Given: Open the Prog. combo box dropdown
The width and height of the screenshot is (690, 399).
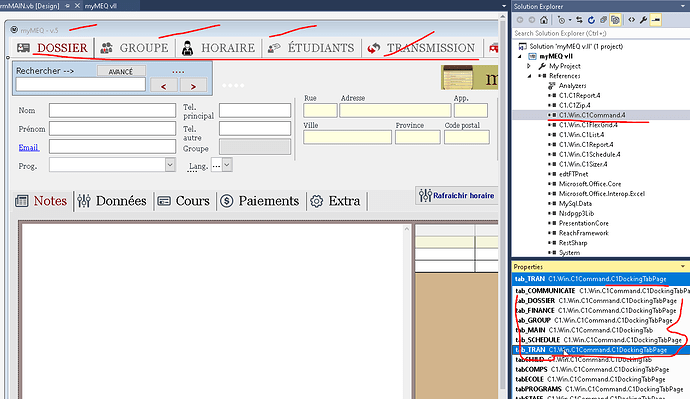Looking at the screenshot, I should (170, 165).
